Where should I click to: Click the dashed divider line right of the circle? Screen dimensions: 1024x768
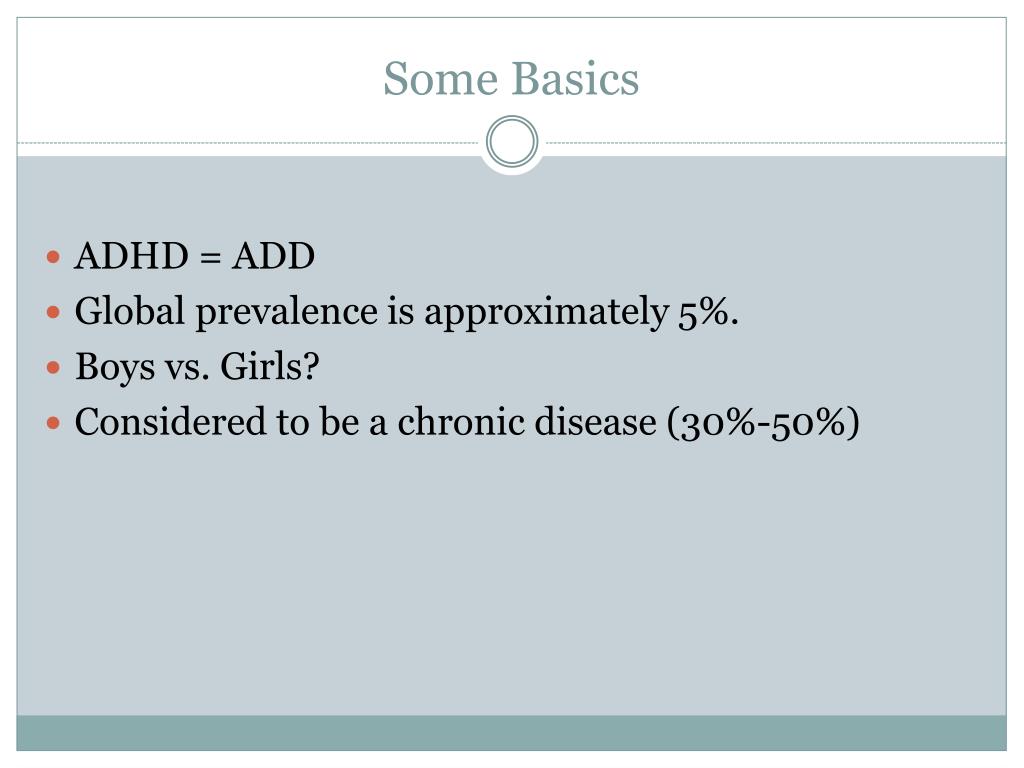point(776,142)
